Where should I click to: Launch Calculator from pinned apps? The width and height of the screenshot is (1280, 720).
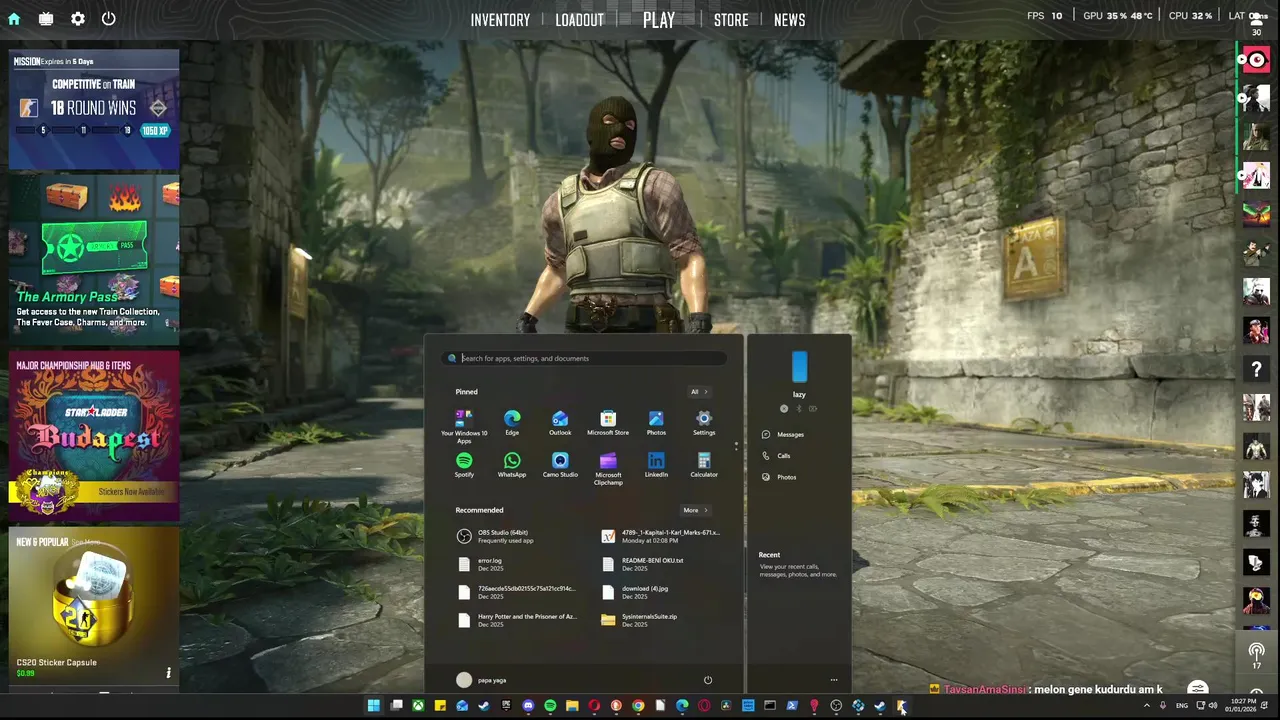pos(704,465)
